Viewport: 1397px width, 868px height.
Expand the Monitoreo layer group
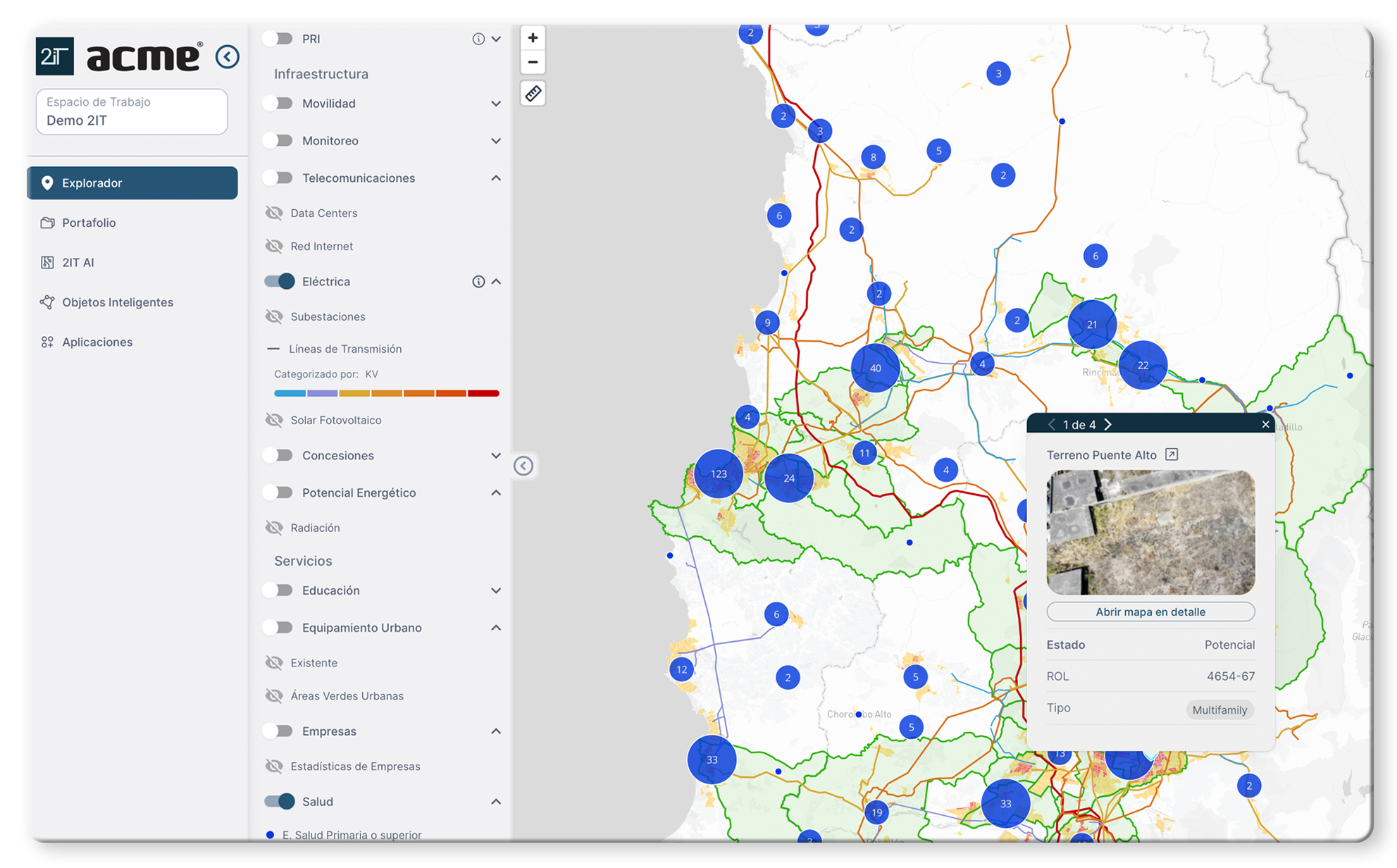point(496,141)
